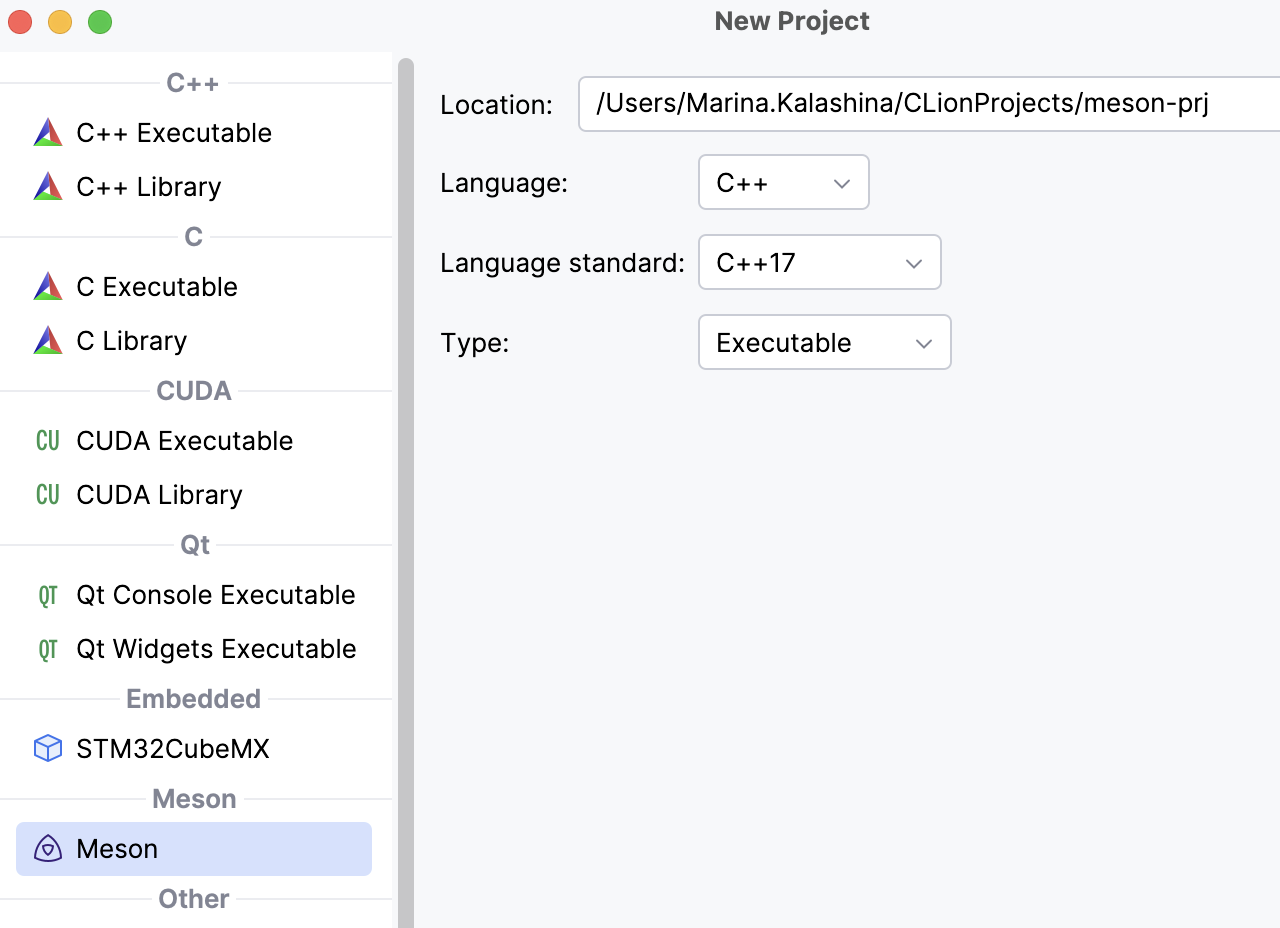Select the Qt section heading
1280x928 pixels.
[193, 544]
